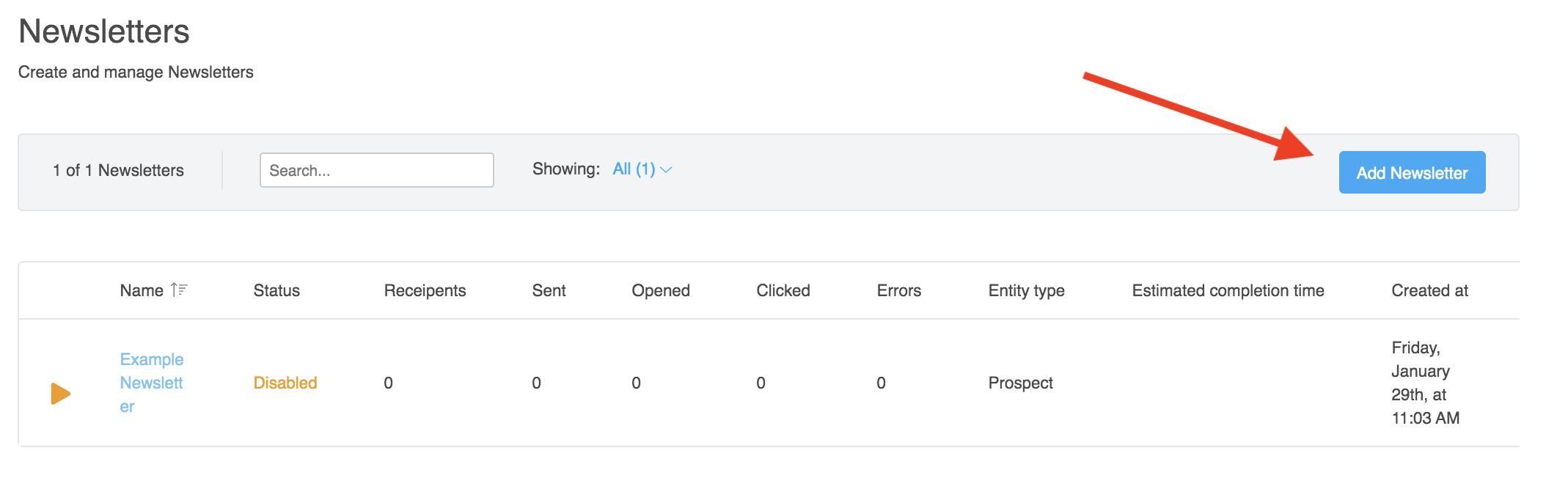1568x478 pixels.
Task: Click the Errors column header
Action: 898,290
